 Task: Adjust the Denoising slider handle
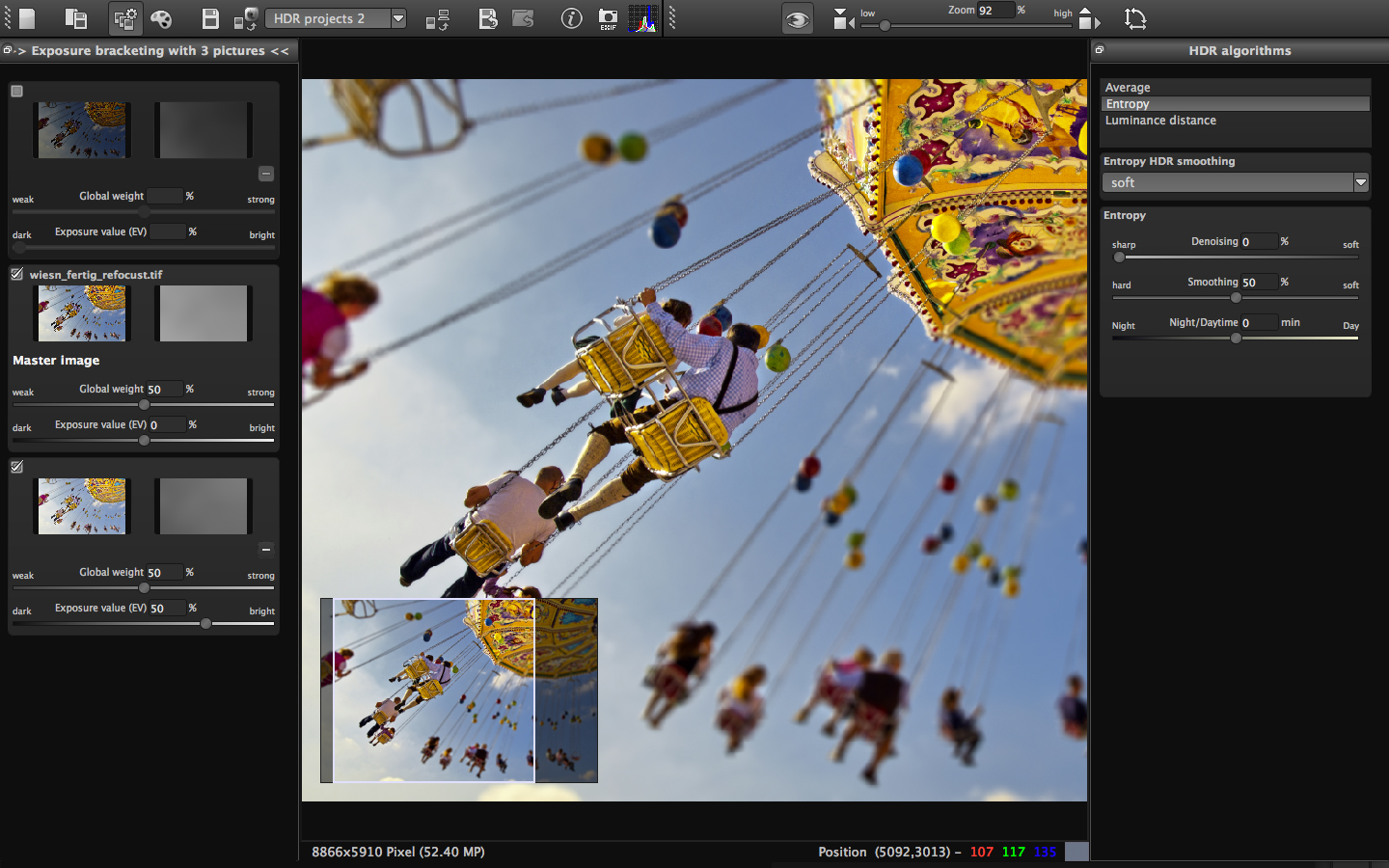(1119, 258)
